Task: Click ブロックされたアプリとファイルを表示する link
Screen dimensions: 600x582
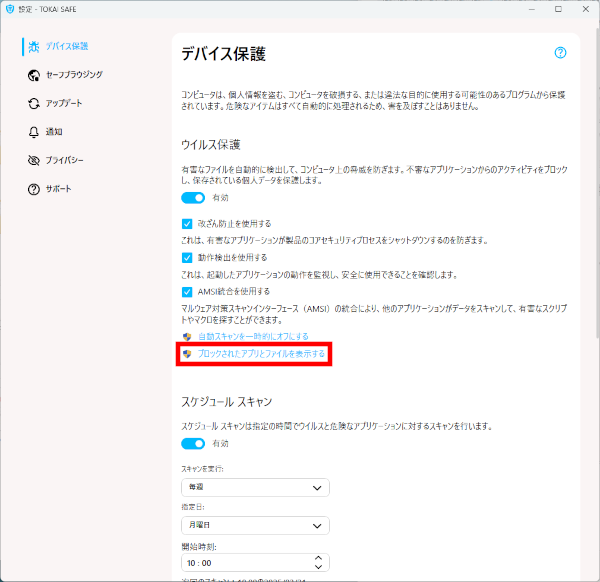Action: click(261, 354)
